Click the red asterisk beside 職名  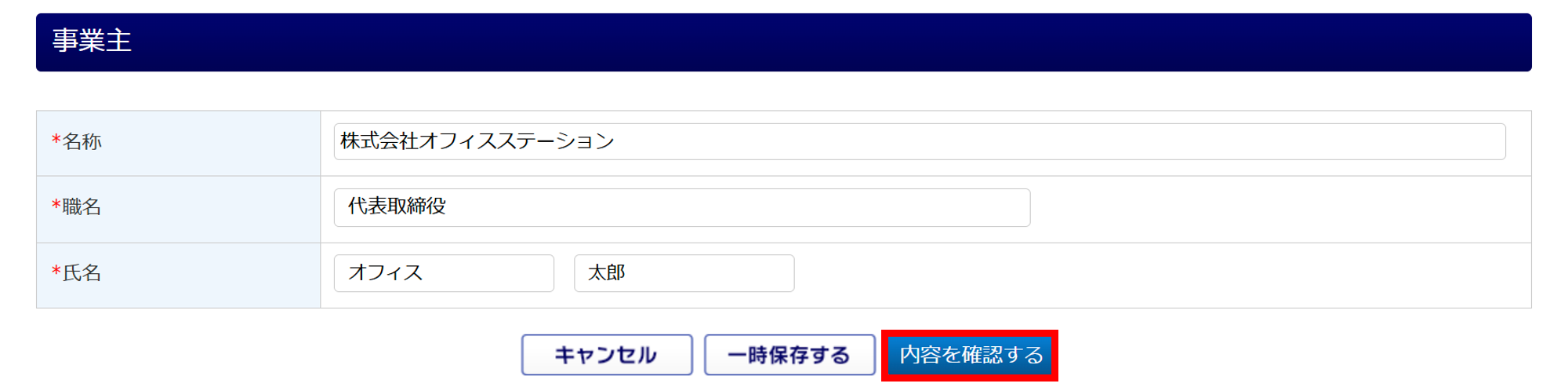(56, 206)
